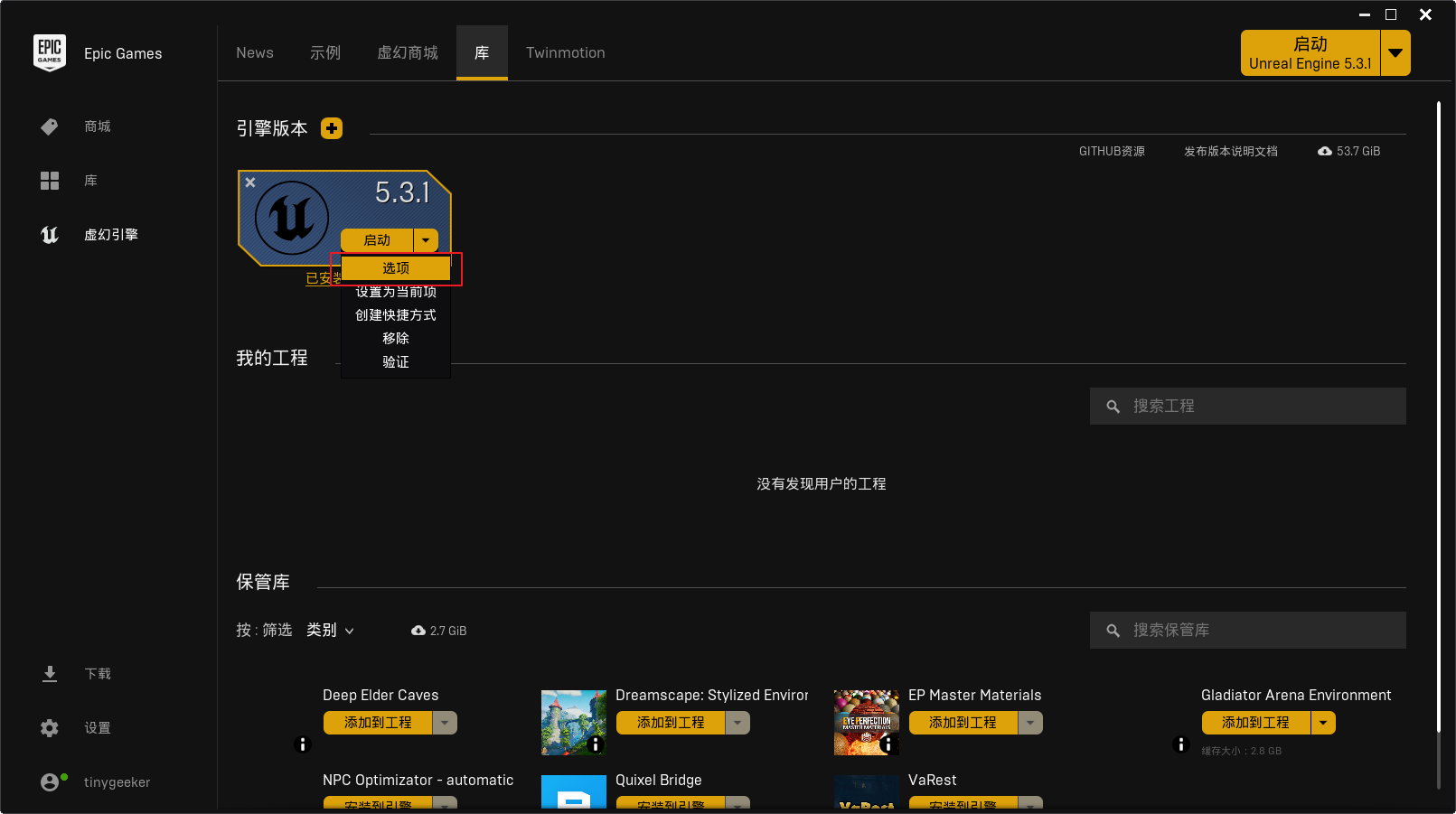Expand EP Master Materials 添加到工程 dropdown arrow
This screenshot has height=814, width=1456.
[x=1030, y=723]
